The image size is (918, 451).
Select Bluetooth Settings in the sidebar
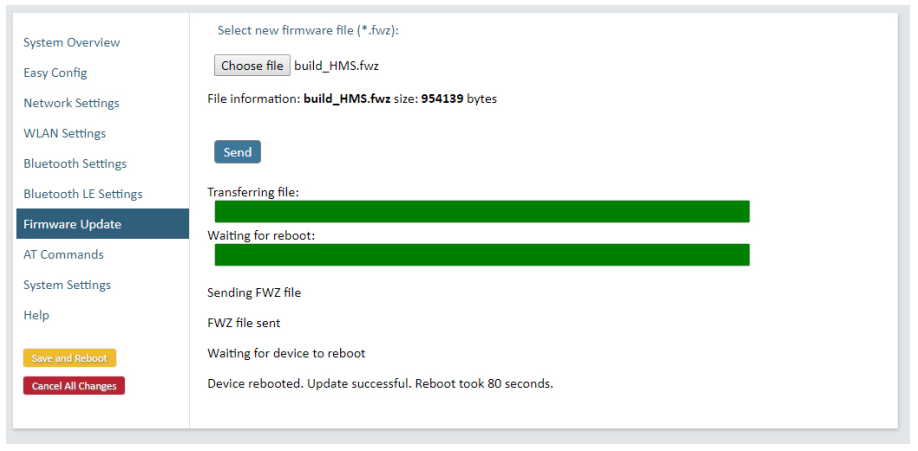point(75,164)
